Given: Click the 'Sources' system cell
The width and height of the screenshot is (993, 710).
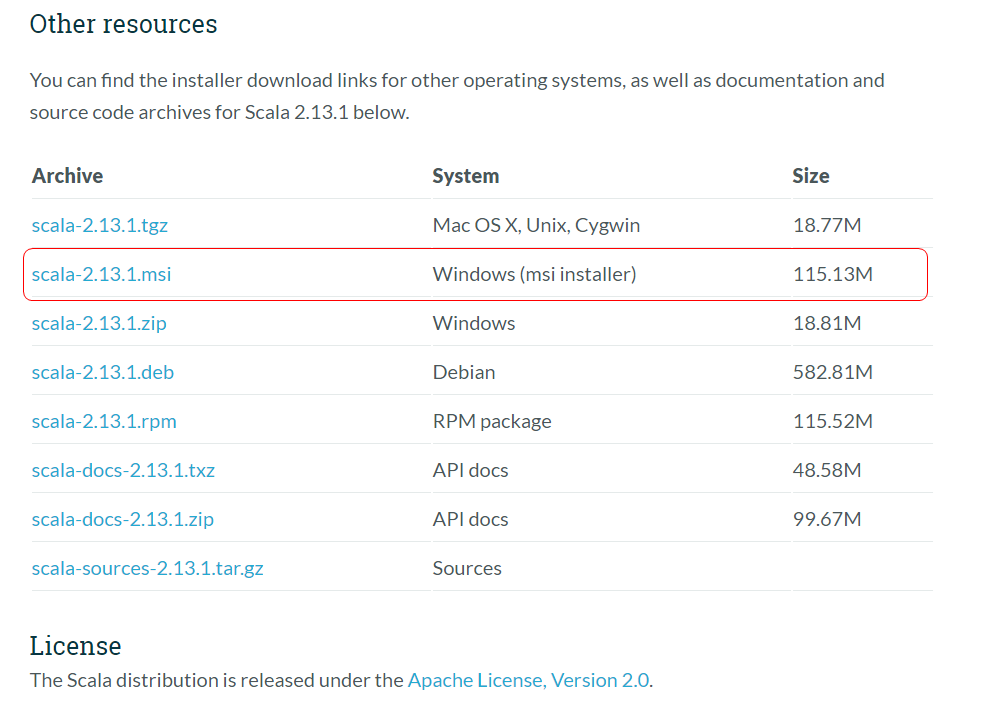Looking at the screenshot, I should click(467, 569).
